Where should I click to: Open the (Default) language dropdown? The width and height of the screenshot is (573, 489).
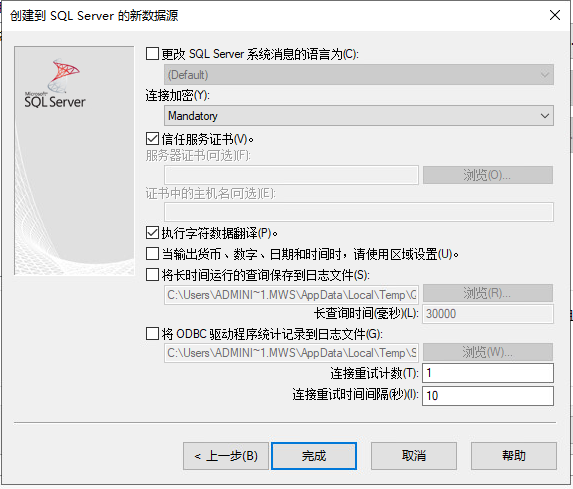pos(359,75)
